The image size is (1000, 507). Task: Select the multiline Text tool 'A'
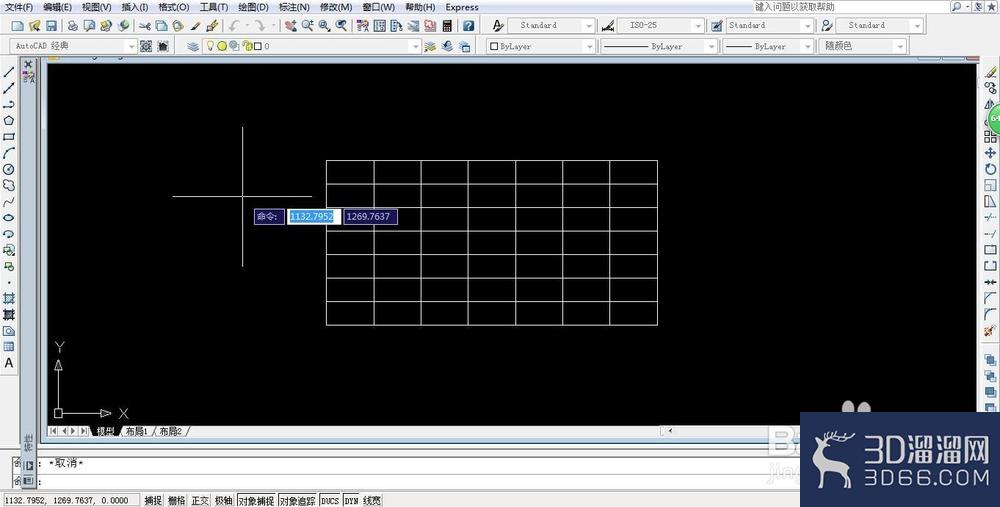pos(9,363)
